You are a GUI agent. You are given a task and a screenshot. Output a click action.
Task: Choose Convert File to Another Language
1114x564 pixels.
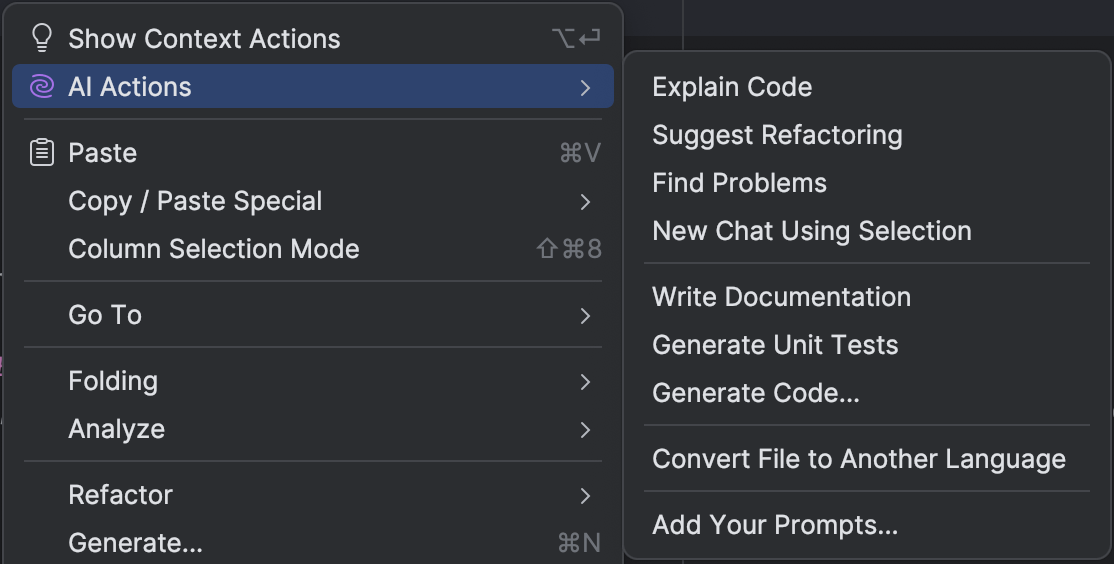coord(858,459)
